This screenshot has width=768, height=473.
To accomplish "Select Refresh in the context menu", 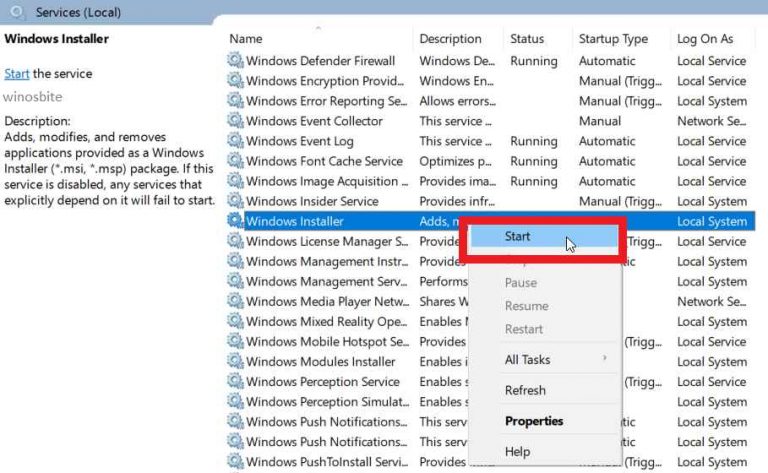I will (x=525, y=390).
